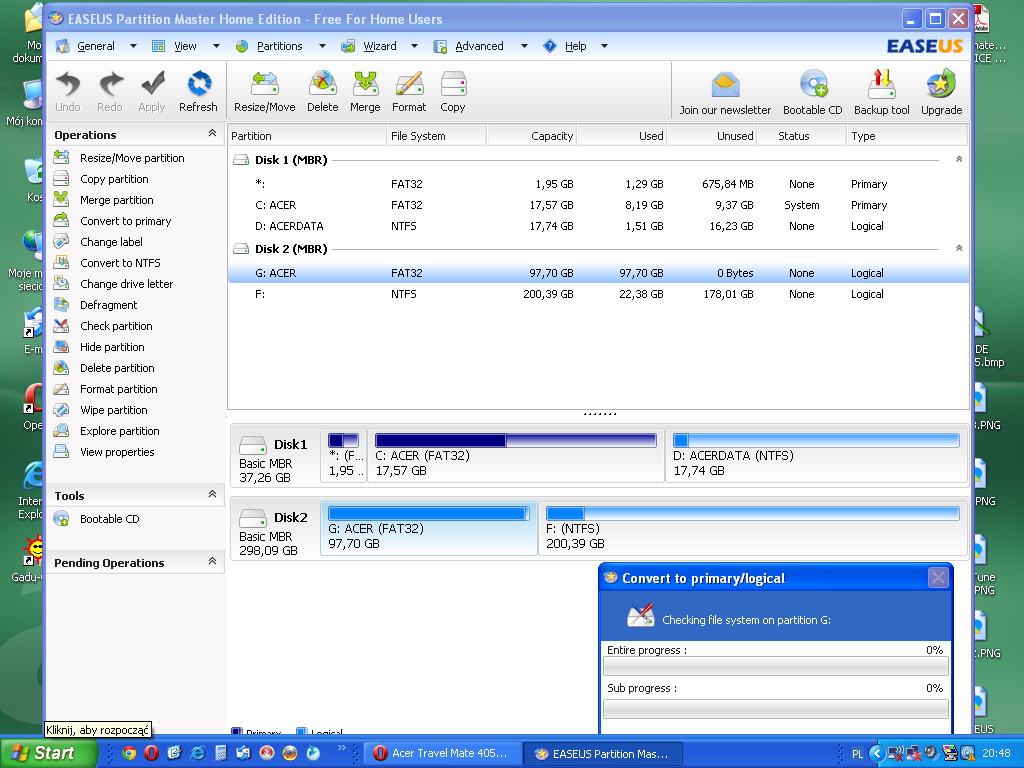
Task: Open the Partitions menu
Action: 280,46
